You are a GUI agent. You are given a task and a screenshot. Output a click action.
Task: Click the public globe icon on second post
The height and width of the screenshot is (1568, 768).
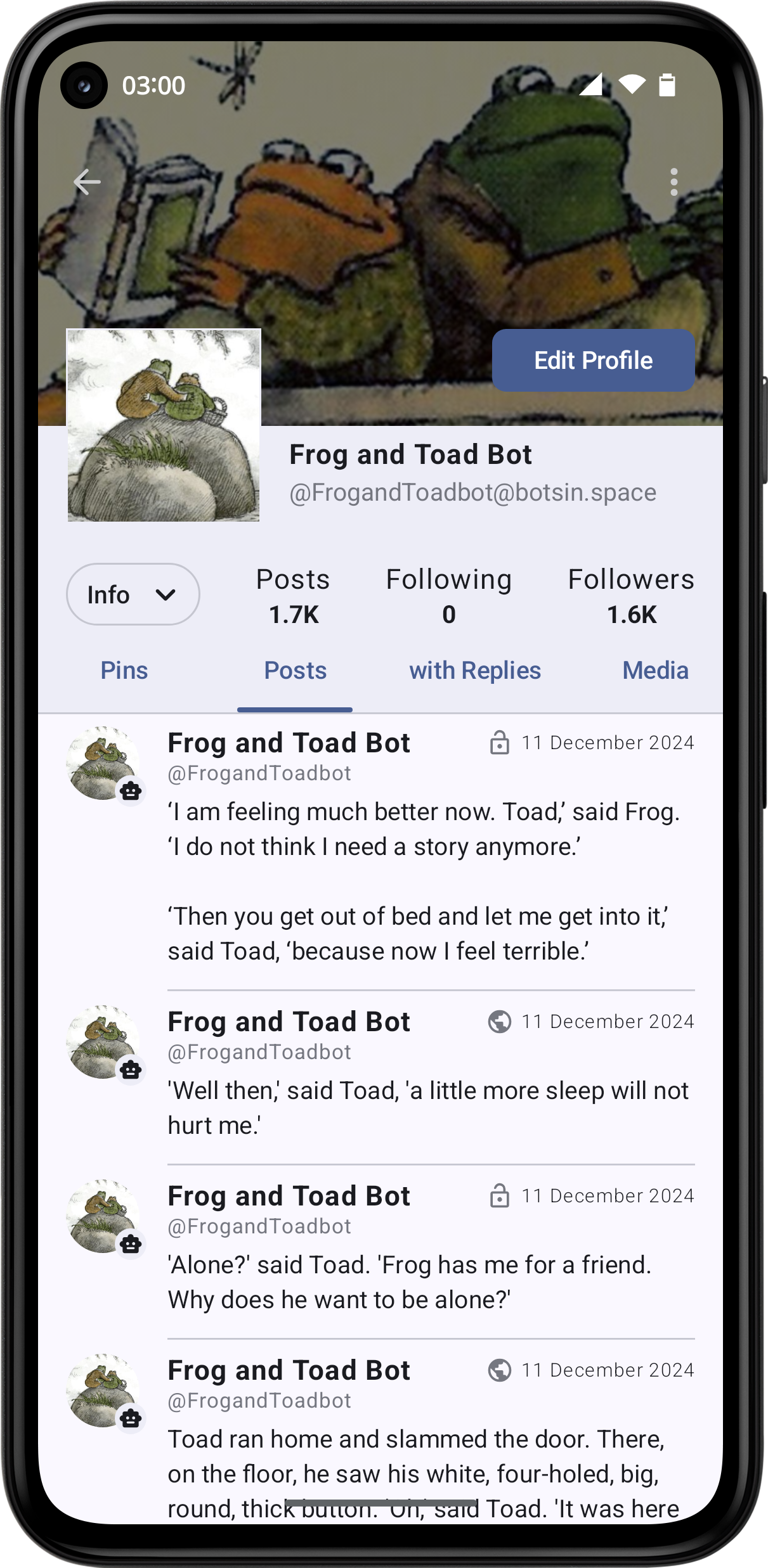[500, 1022]
